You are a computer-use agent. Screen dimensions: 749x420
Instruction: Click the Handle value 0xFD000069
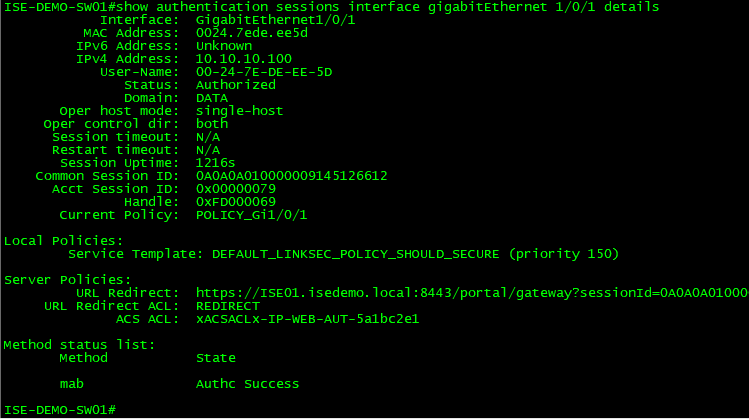point(235,202)
